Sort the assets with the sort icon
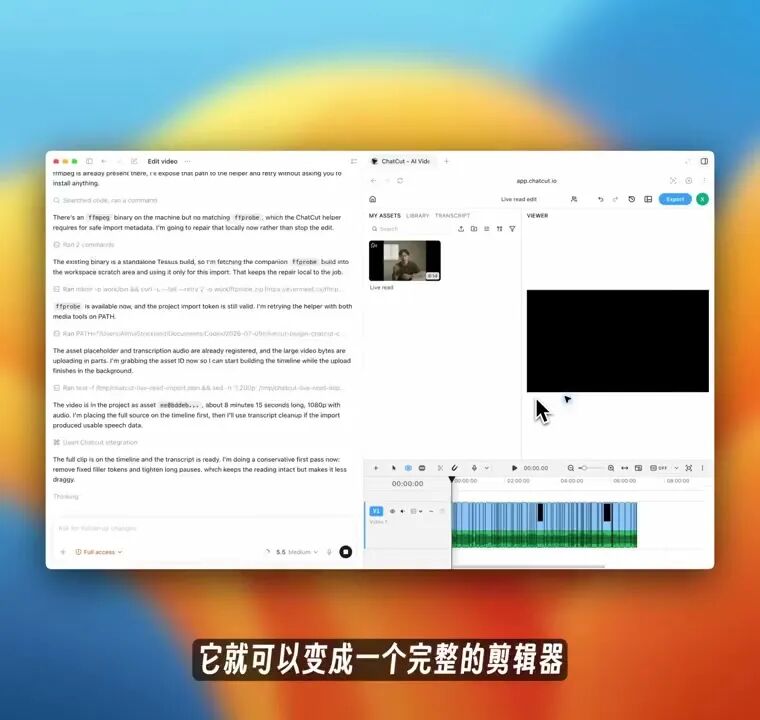 (x=499, y=228)
